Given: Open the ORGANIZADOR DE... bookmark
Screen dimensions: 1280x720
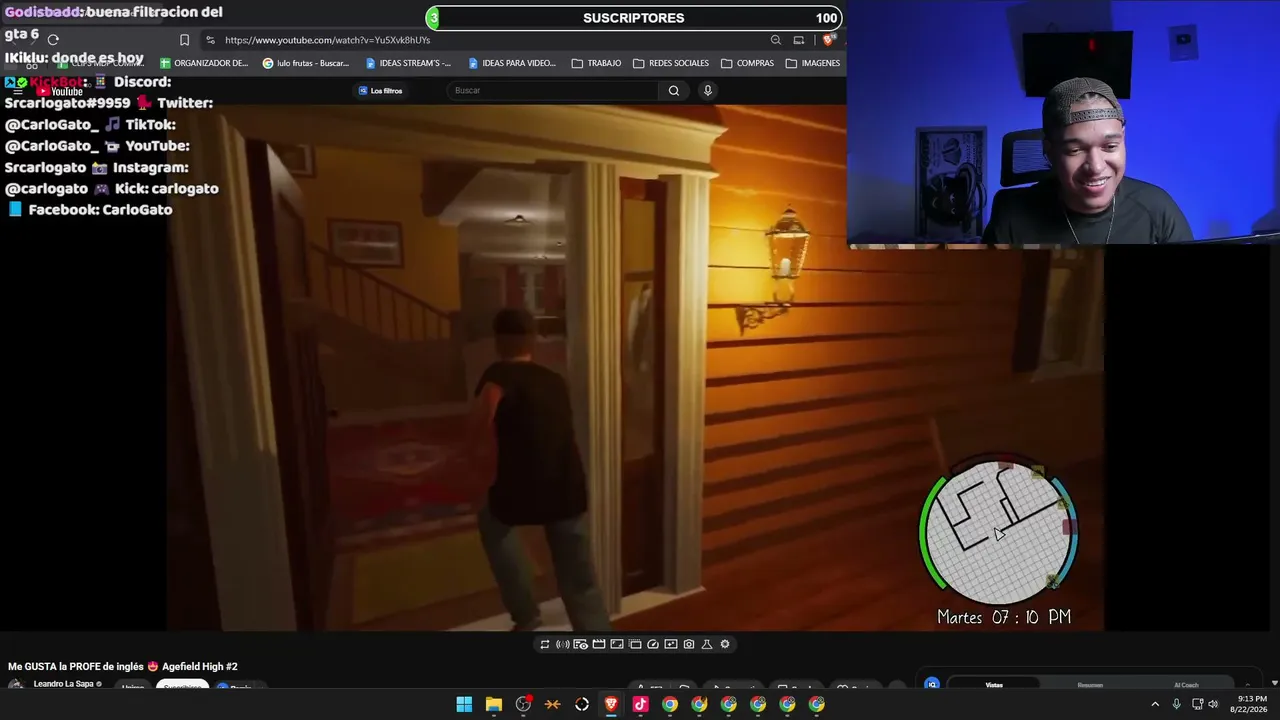Looking at the screenshot, I should coord(204,63).
